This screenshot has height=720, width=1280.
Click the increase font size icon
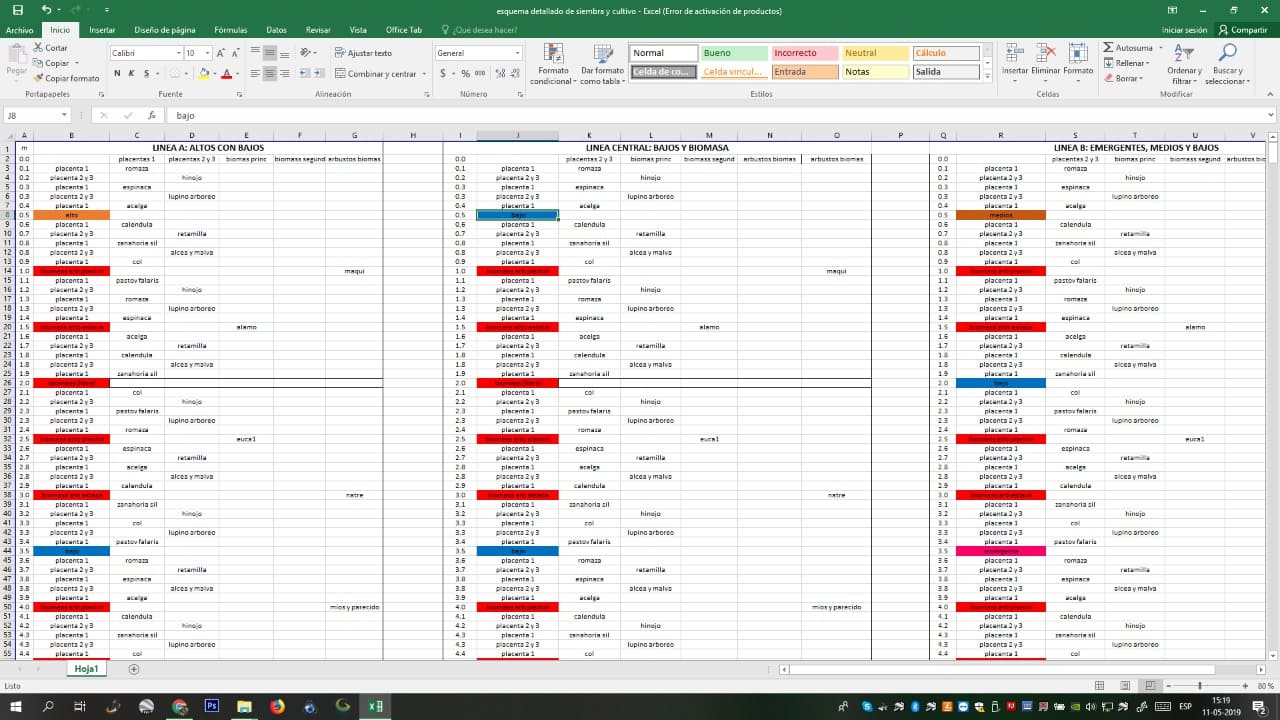click(x=222, y=53)
